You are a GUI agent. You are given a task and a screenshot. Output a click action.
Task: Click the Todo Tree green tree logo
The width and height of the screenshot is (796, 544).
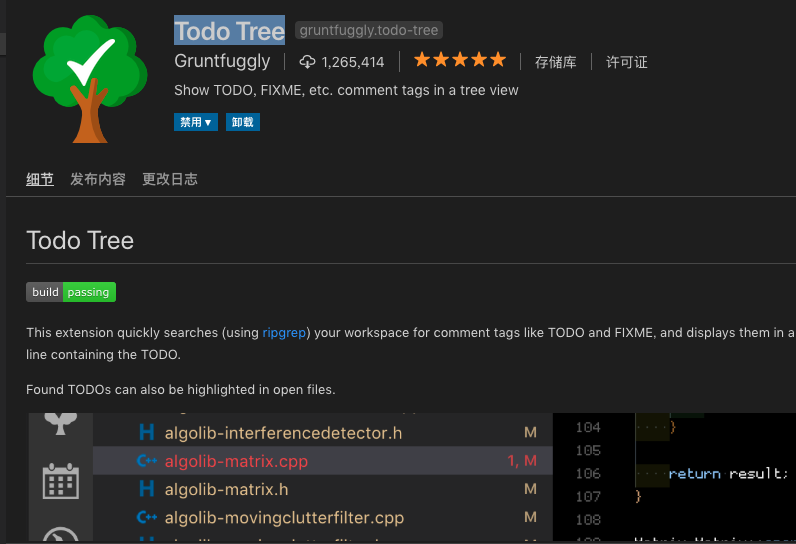pos(90,79)
